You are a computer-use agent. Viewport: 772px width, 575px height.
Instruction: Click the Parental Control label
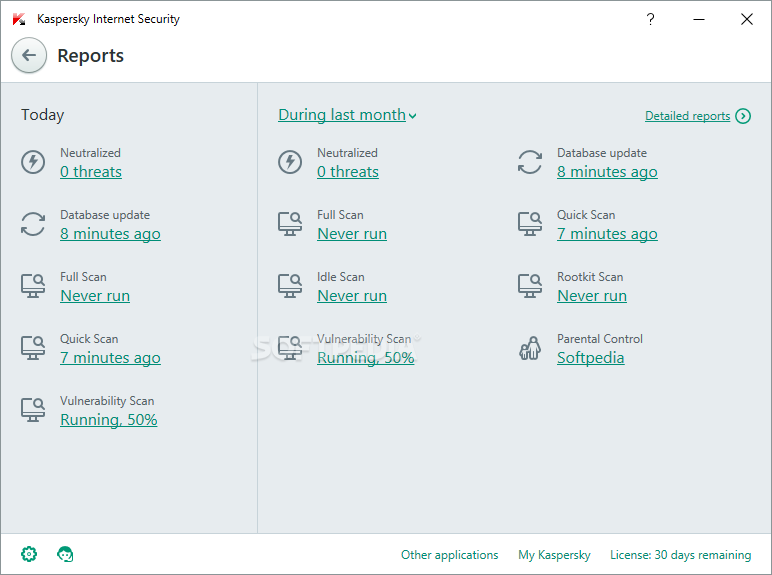pyautogui.click(x=600, y=339)
